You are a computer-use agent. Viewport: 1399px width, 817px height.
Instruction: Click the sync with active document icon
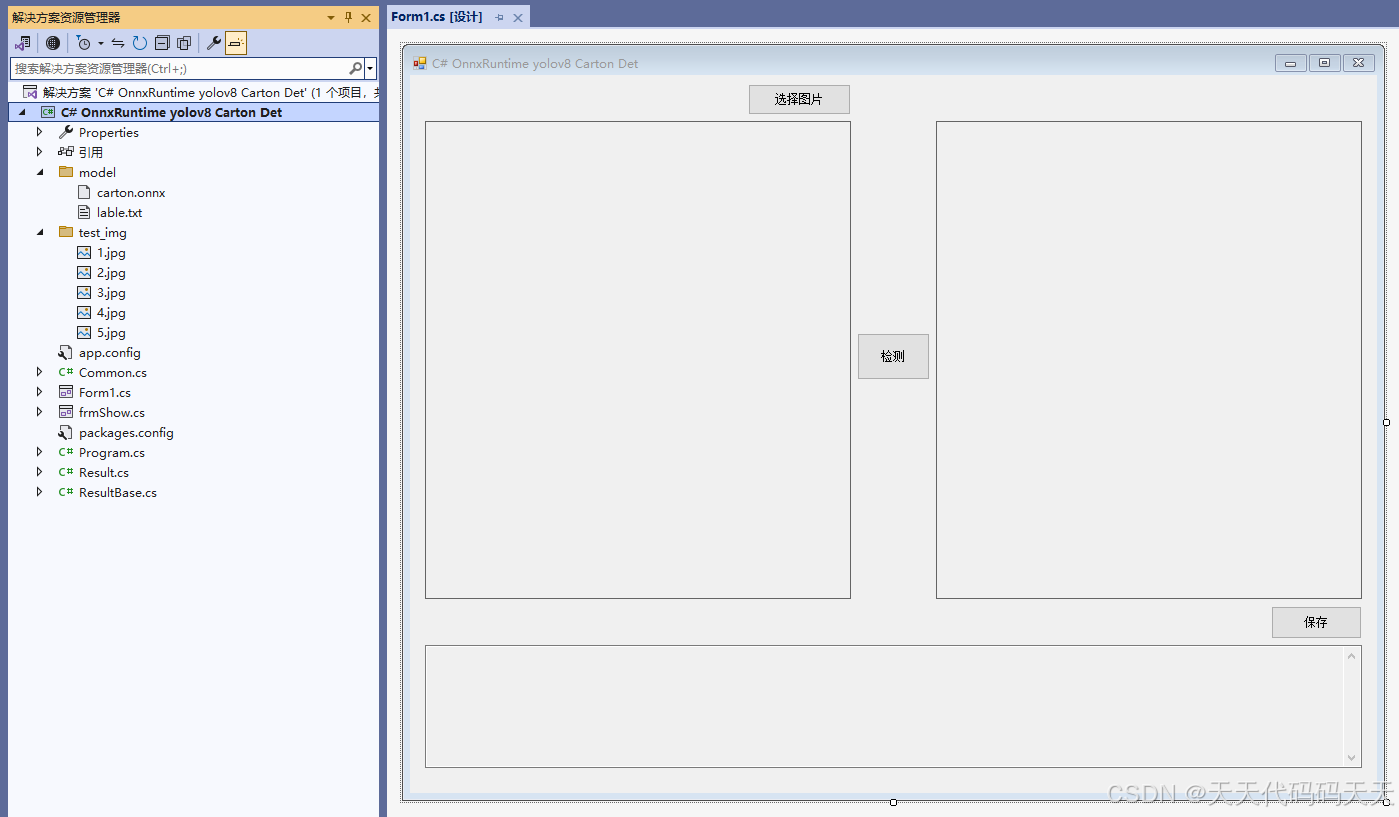coord(118,43)
